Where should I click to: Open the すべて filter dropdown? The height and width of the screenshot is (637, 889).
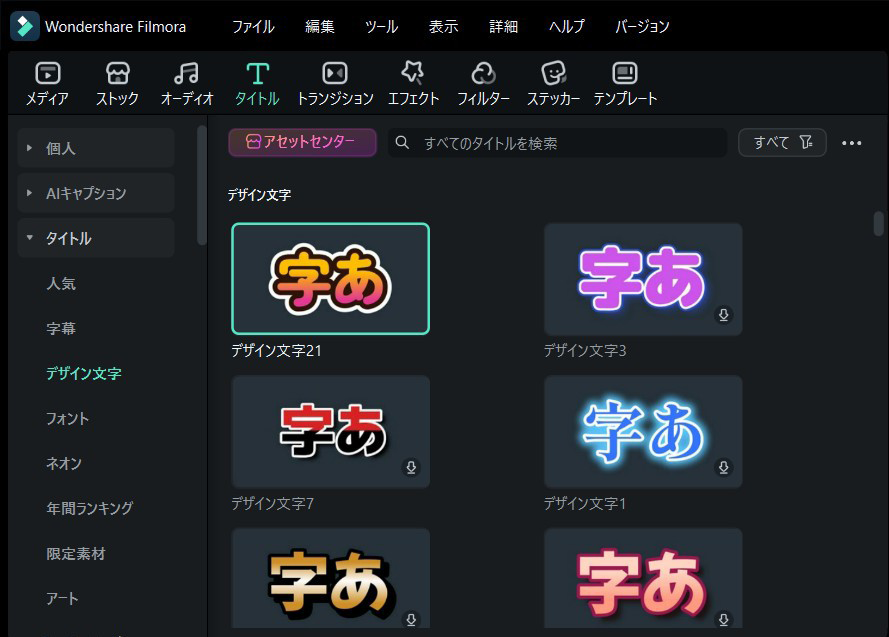tap(782, 142)
